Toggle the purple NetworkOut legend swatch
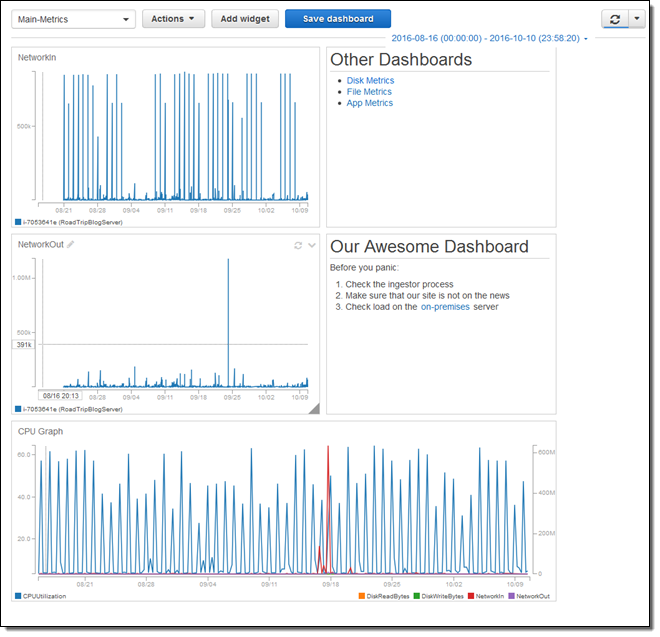This screenshot has width=660, height=637. (x=510, y=596)
